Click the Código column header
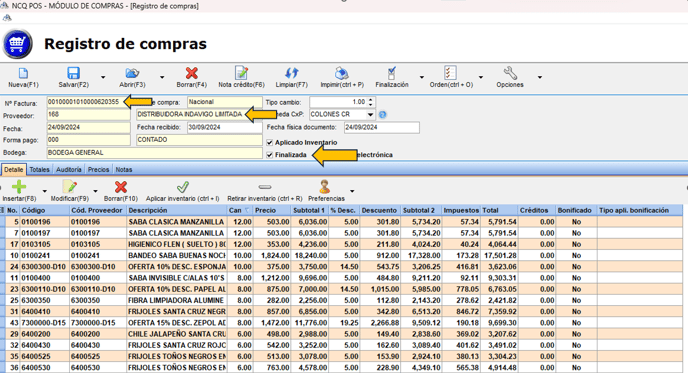The height and width of the screenshot is (373, 688). click(45, 210)
